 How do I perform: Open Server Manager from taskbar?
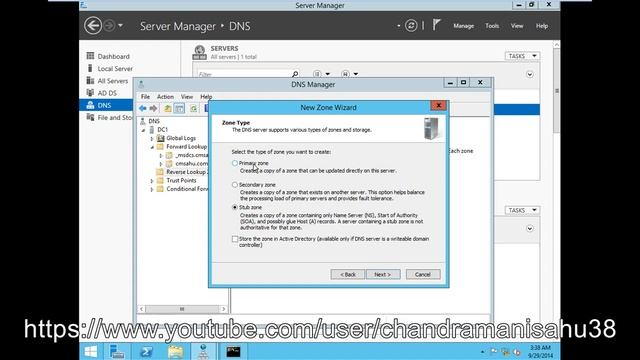click(x=117, y=351)
